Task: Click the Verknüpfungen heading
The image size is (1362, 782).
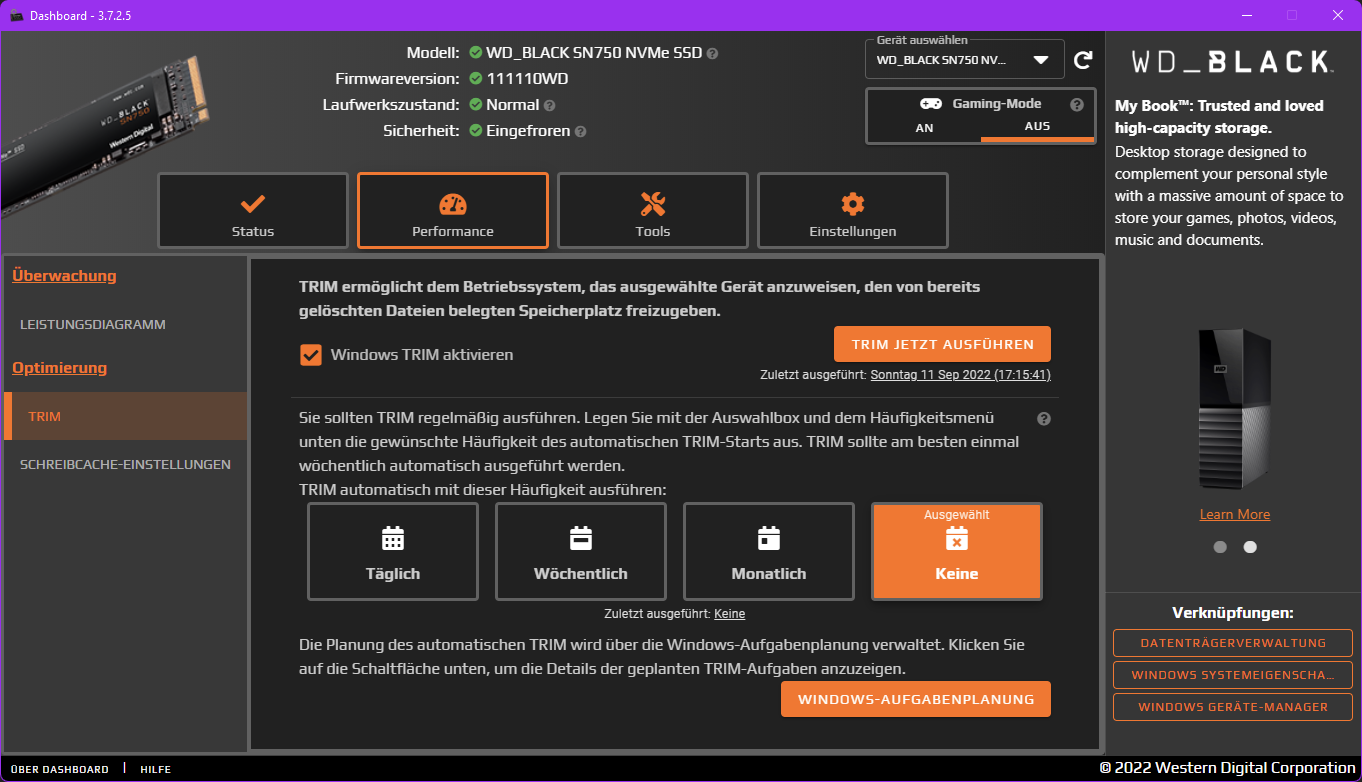Action: pyautogui.click(x=1233, y=612)
